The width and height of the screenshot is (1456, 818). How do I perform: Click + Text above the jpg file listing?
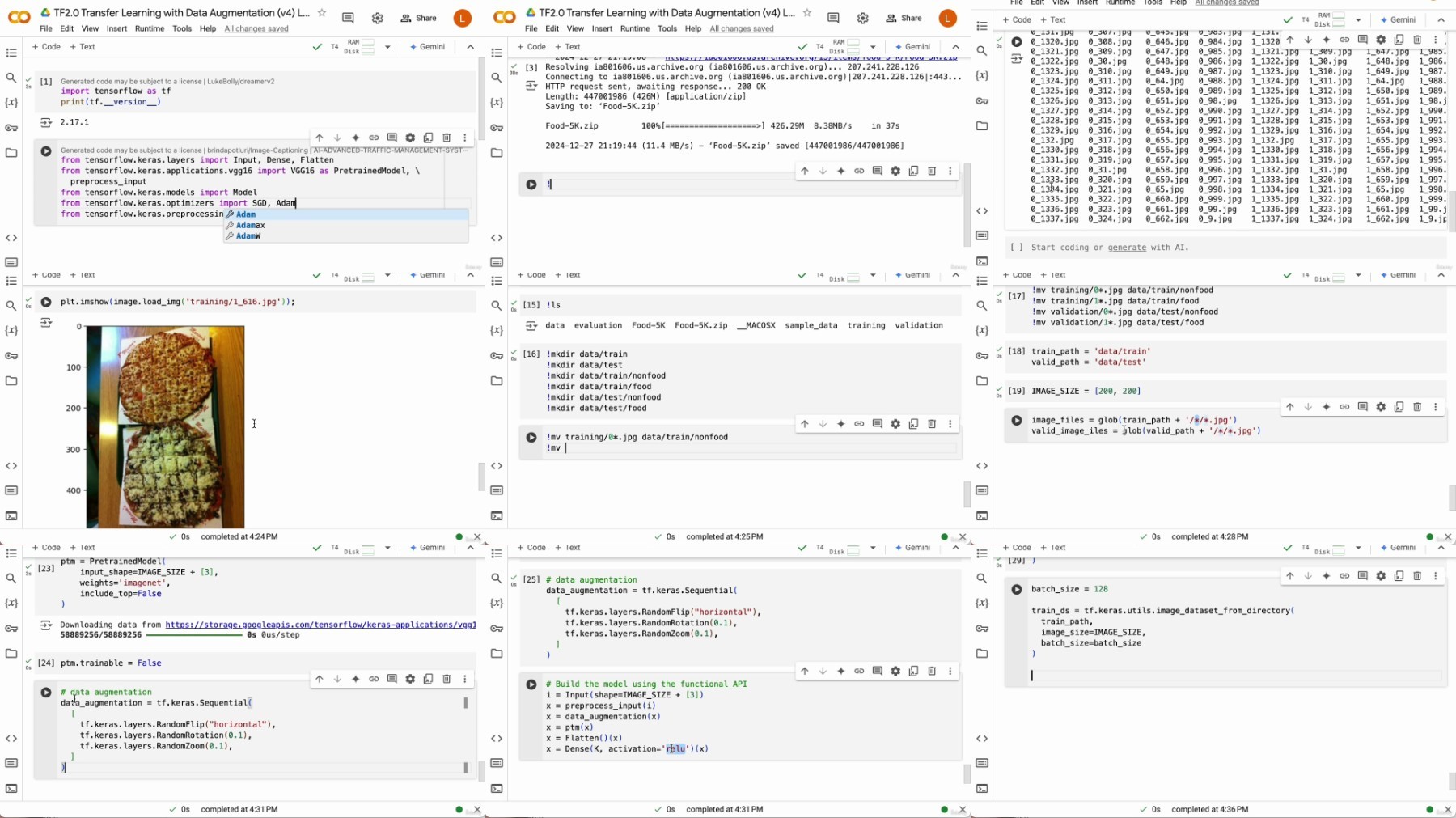click(1053, 19)
